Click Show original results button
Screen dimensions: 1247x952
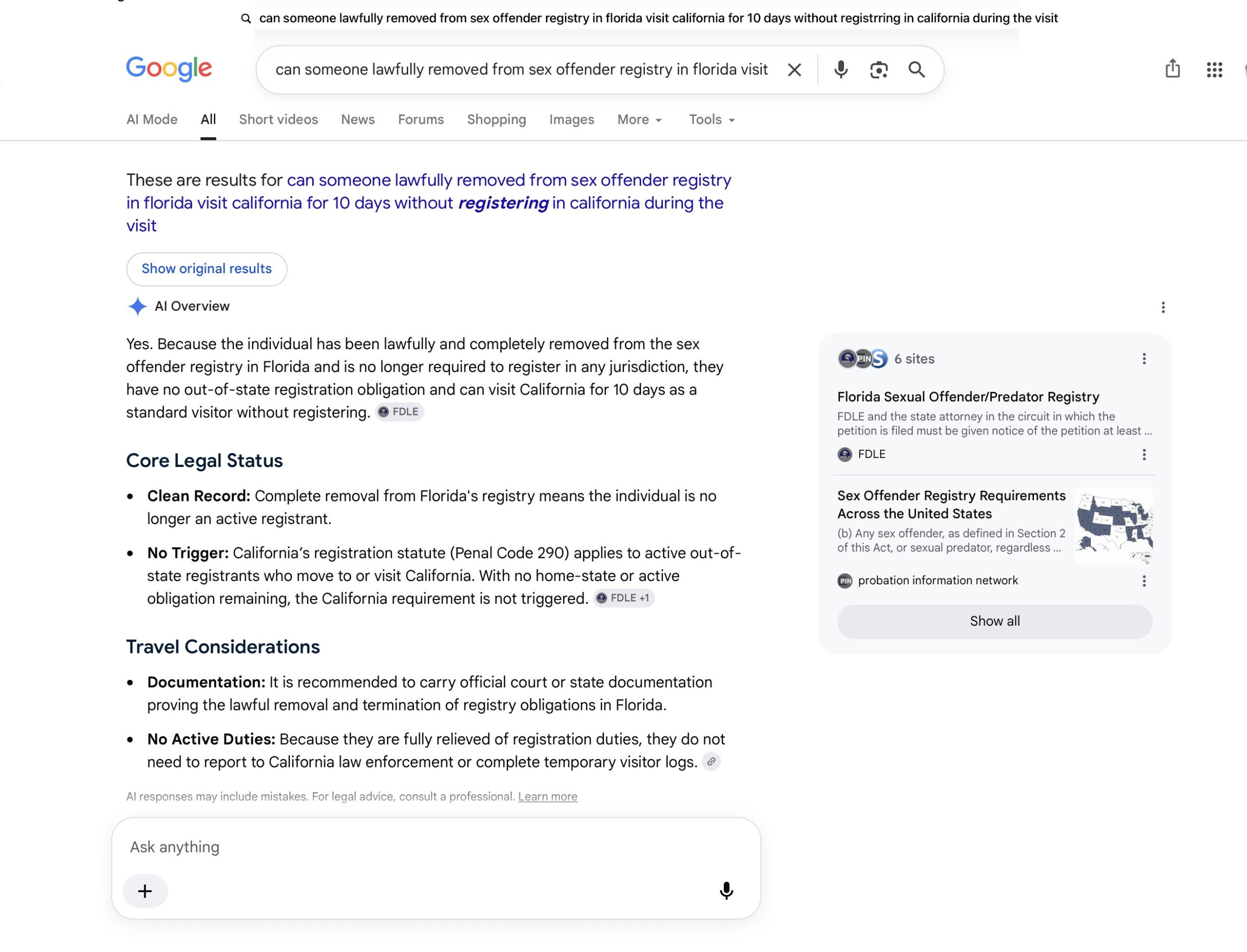point(207,269)
